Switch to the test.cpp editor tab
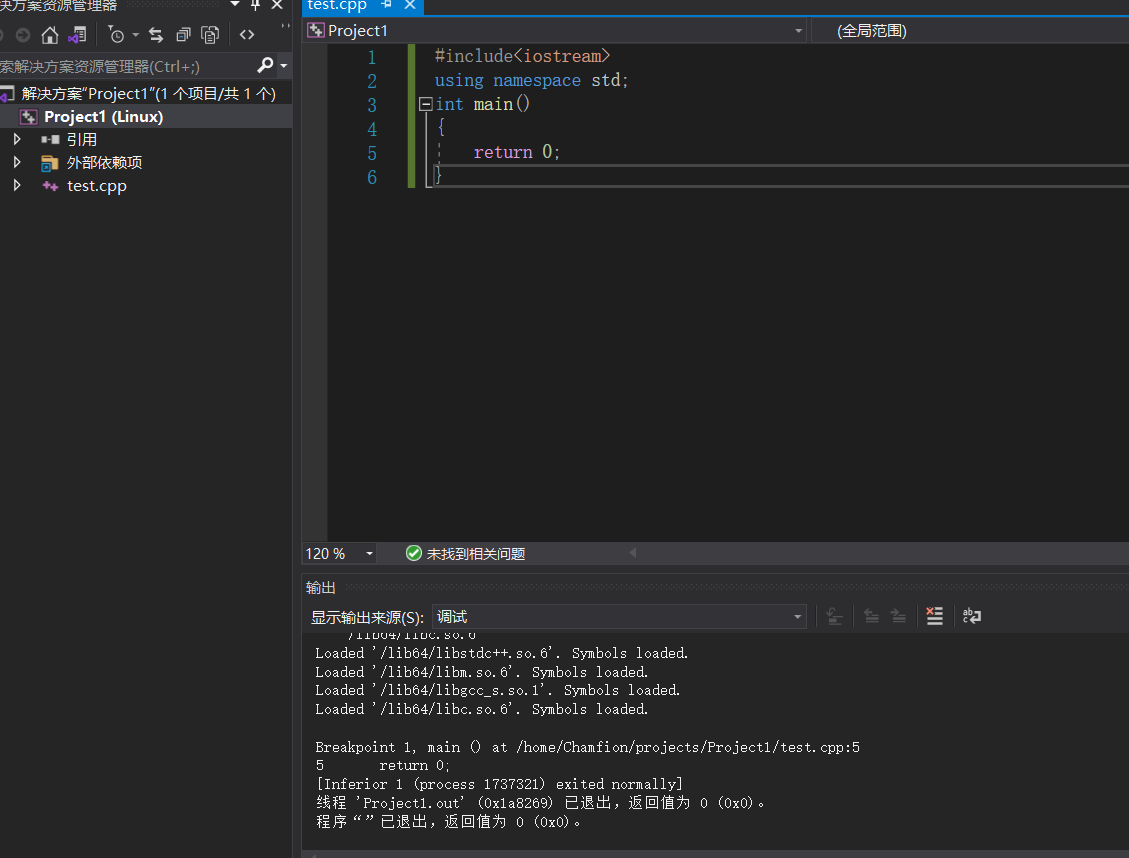This screenshot has height=858, width=1129. pos(335,7)
